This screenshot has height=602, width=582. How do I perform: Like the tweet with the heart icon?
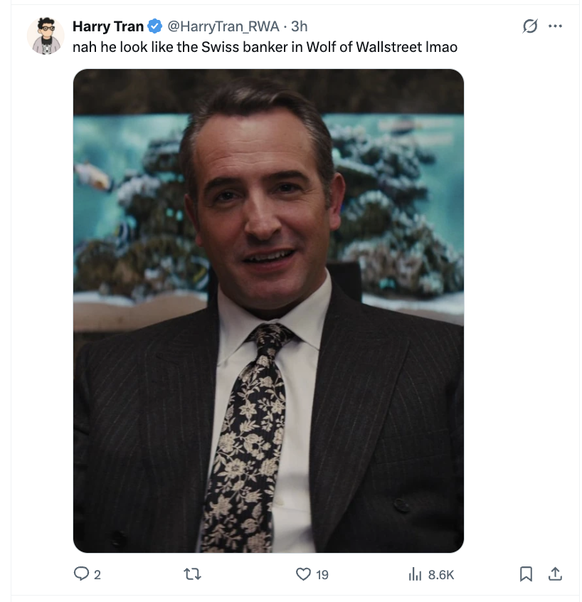point(303,574)
